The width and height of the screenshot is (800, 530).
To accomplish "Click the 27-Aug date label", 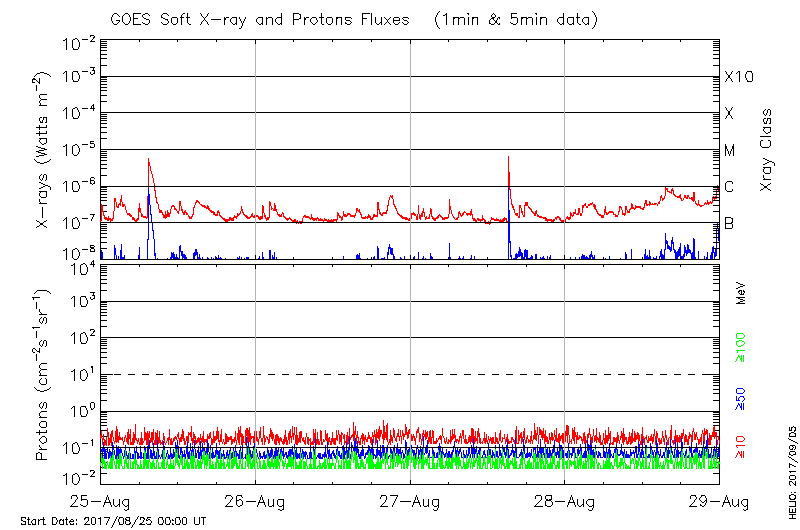I will coord(410,500).
